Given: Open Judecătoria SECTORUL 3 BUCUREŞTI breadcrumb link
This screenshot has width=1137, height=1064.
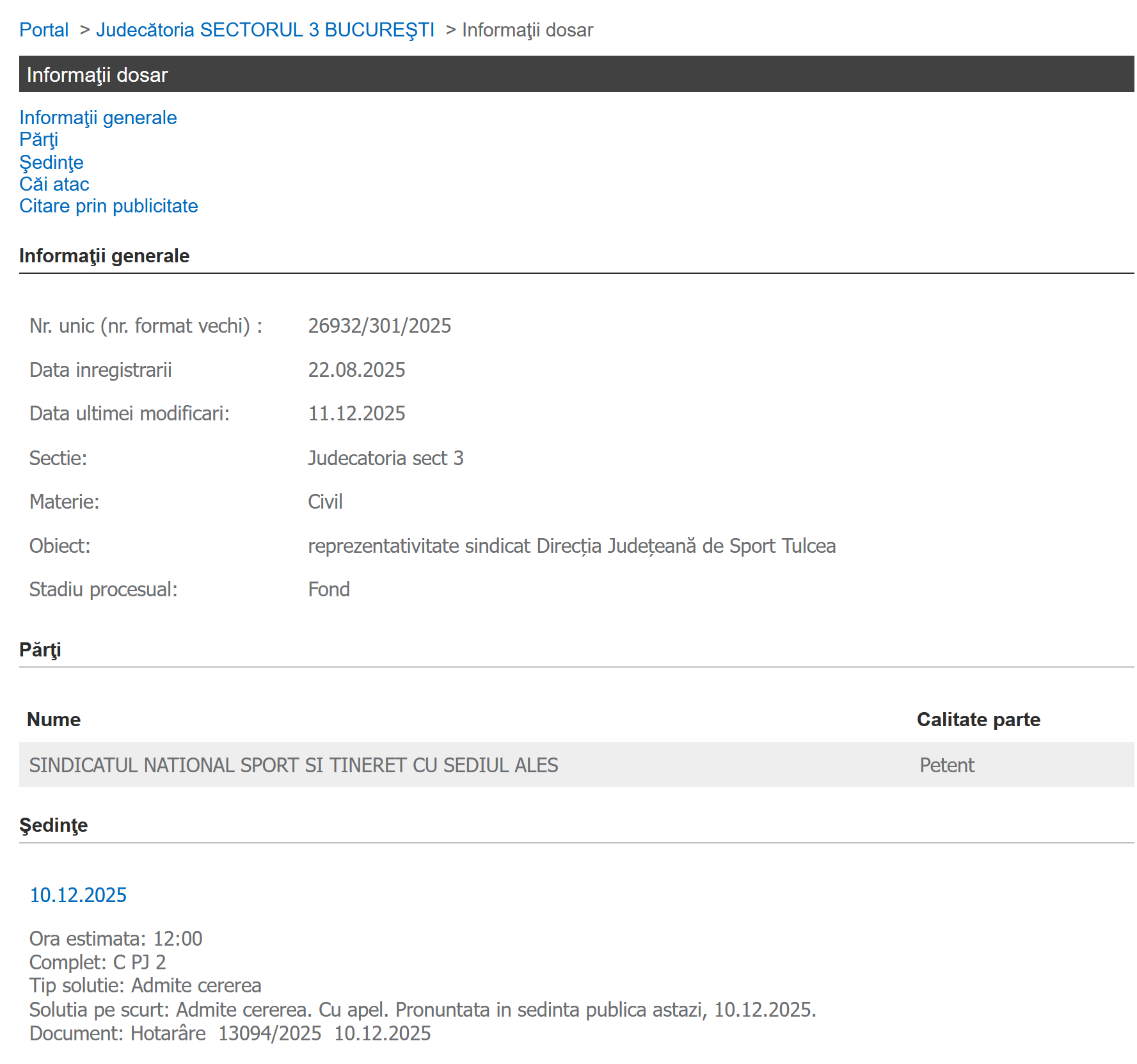Looking at the screenshot, I should pos(265,30).
